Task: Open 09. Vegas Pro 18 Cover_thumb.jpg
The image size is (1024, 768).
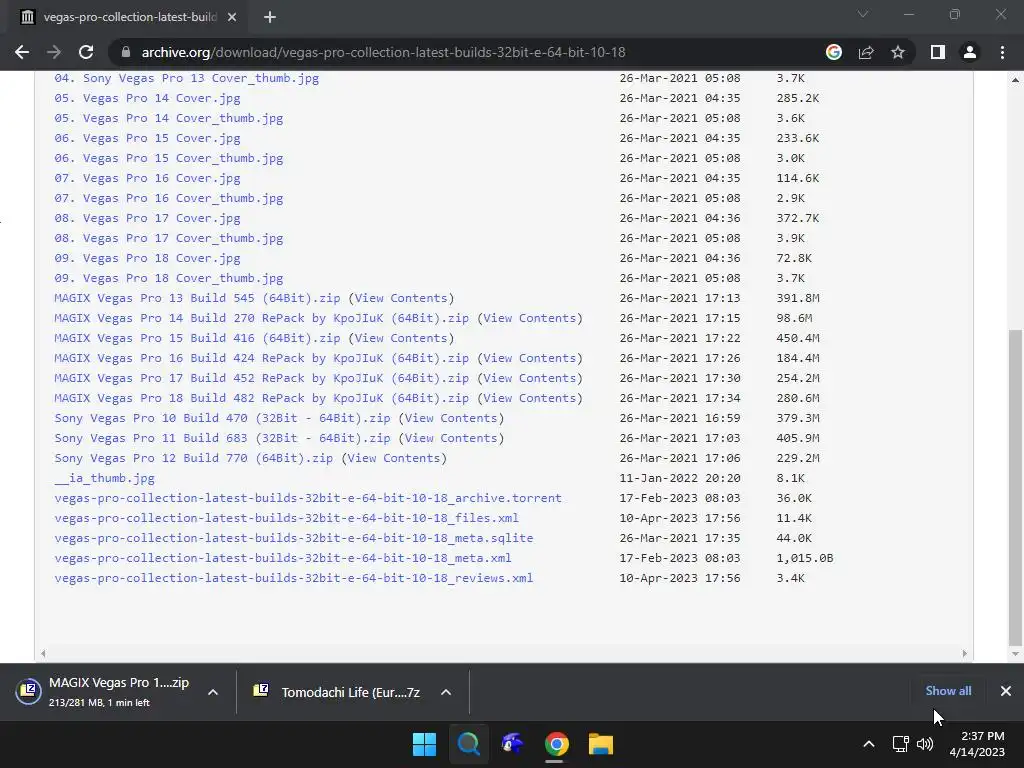Action: [x=168, y=278]
